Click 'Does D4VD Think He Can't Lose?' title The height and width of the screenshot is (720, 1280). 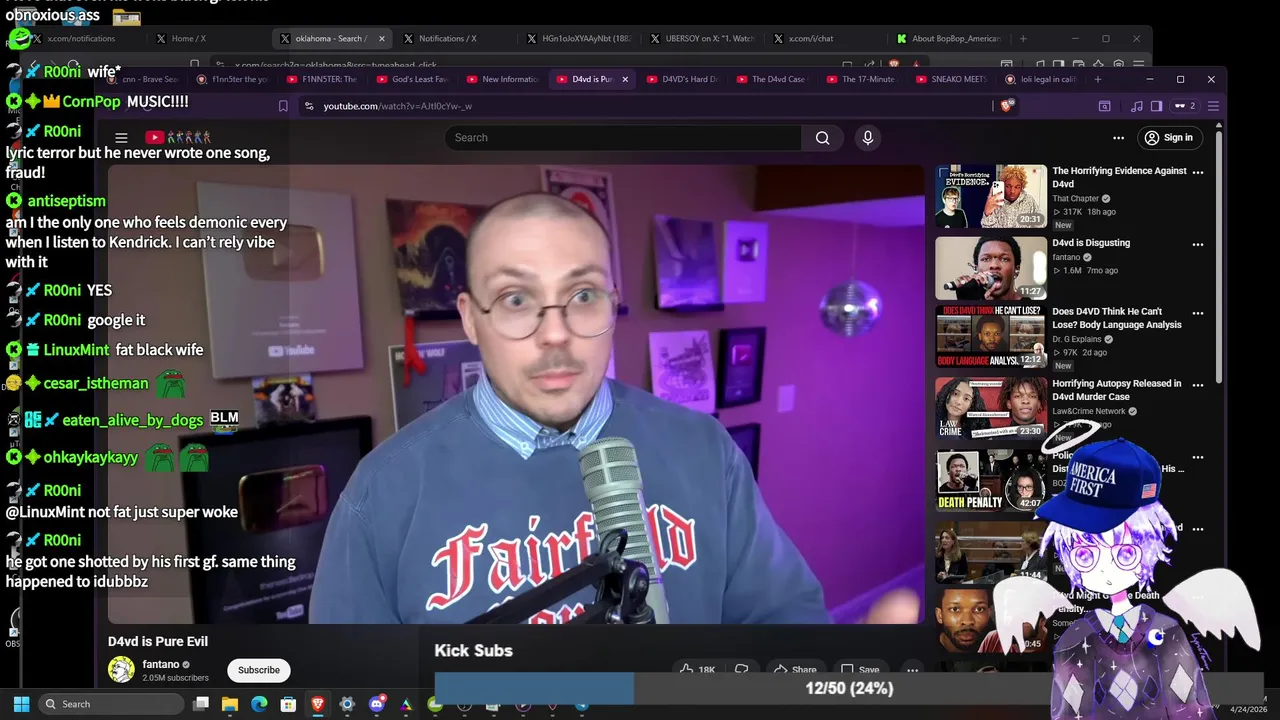coord(1117,318)
